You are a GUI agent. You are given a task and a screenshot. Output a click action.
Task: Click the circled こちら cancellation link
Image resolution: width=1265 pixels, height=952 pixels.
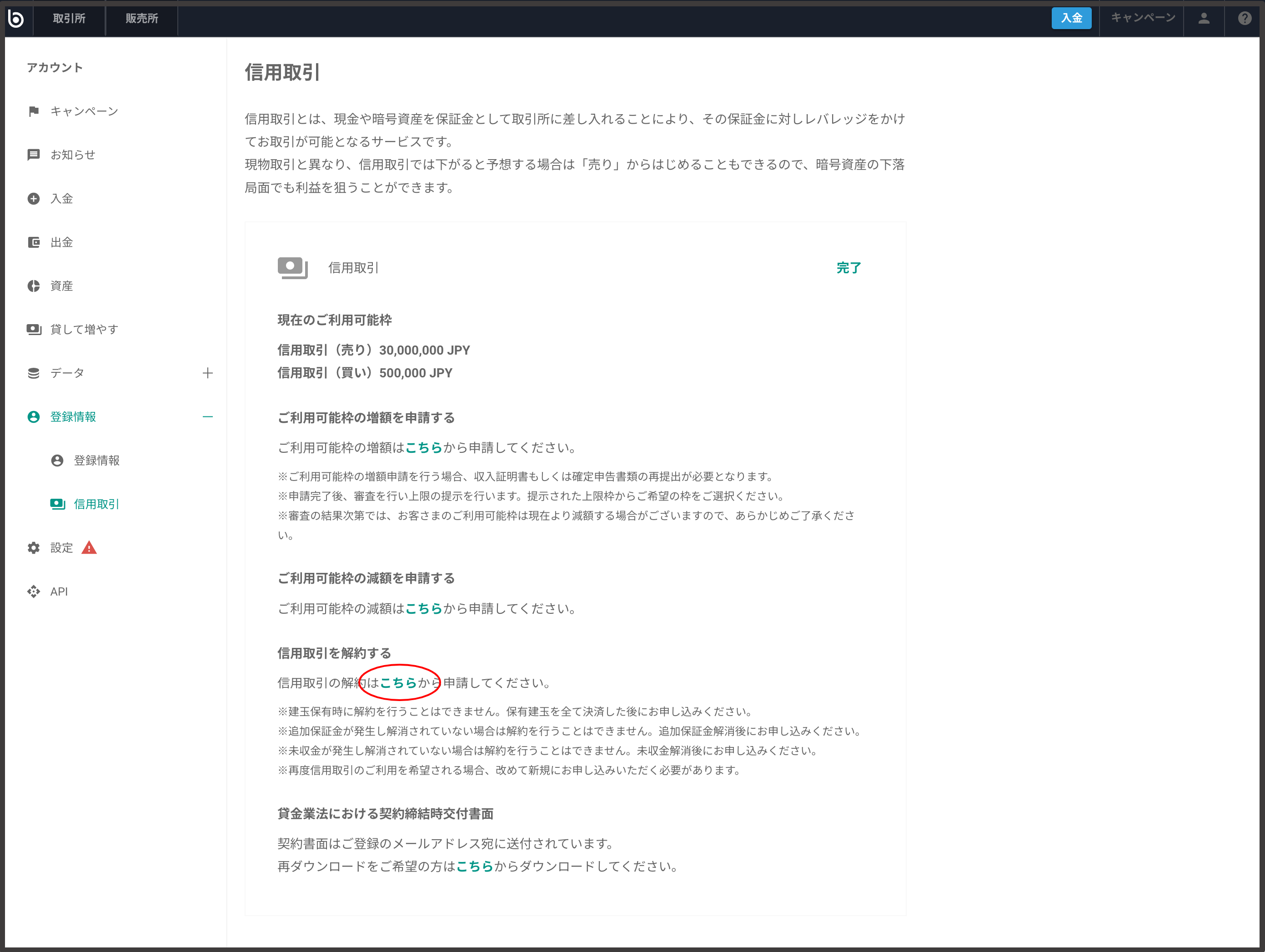[400, 682]
